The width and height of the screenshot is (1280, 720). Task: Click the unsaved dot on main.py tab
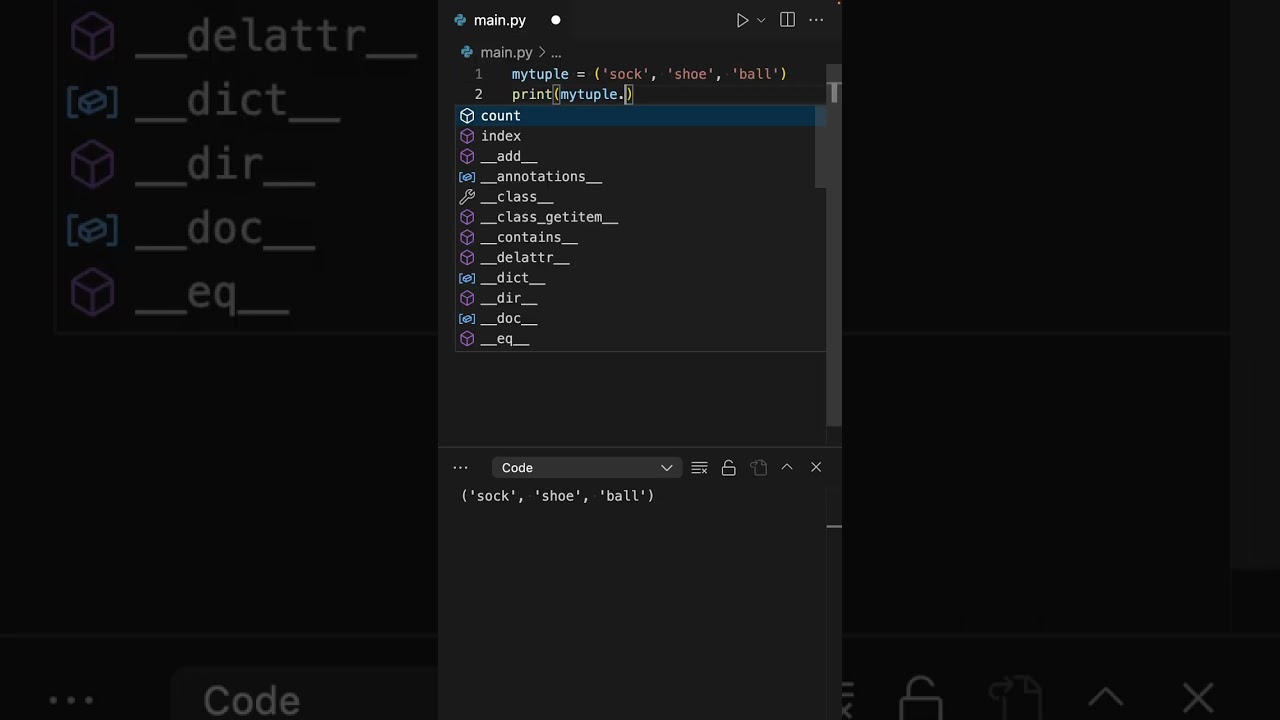click(556, 20)
